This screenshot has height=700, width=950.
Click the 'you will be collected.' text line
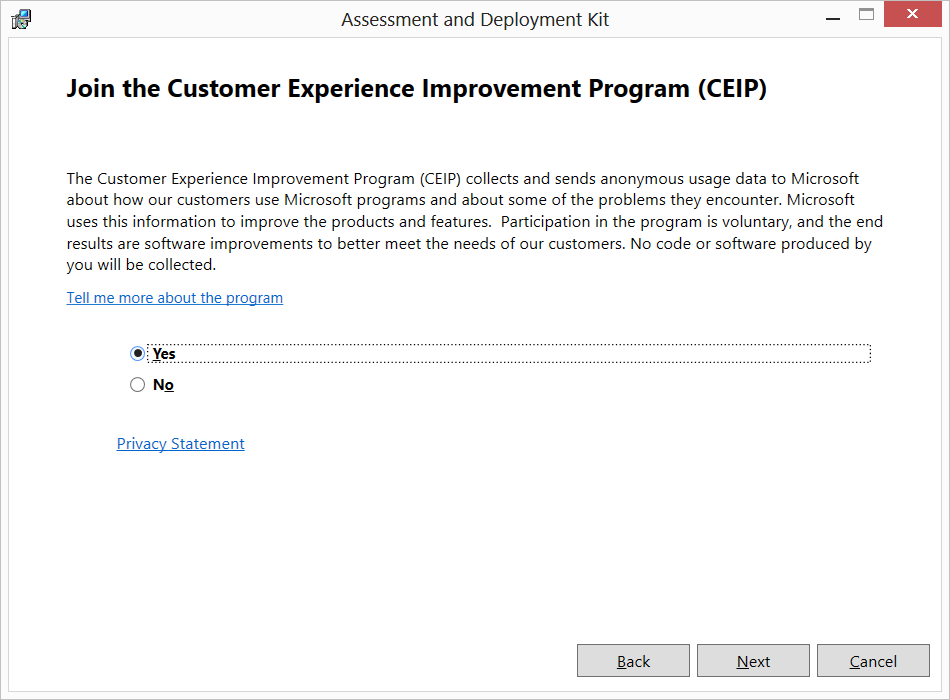tap(141, 266)
